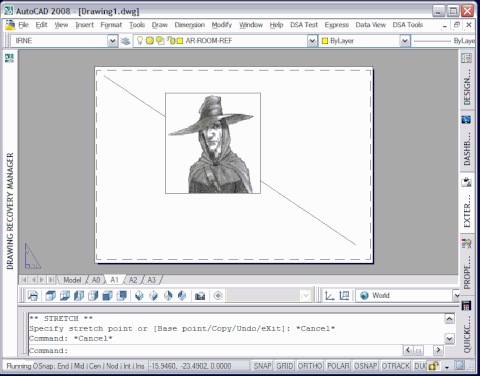This screenshot has height=376, width=480.
Task: Open the ByLayer linetype dropdown
Action: [x=444, y=41]
